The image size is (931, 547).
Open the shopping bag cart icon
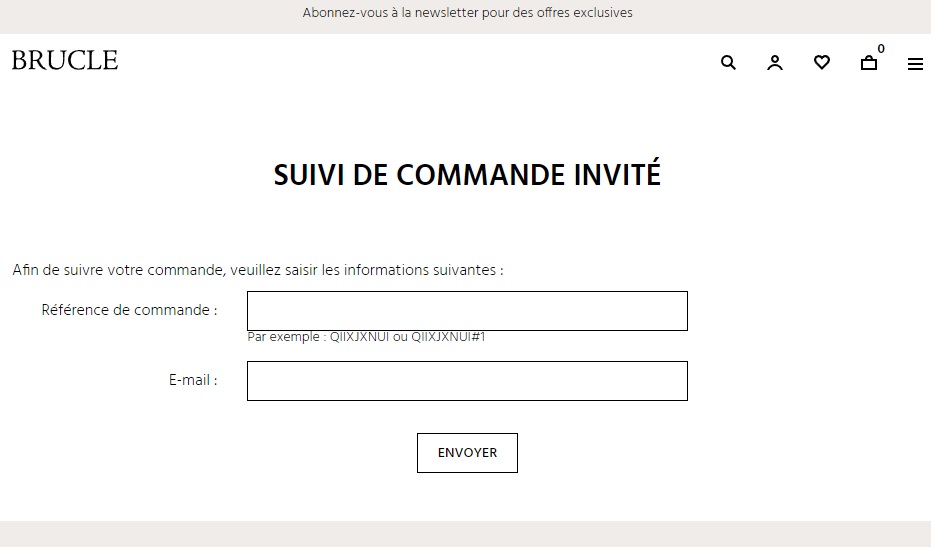pos(869,64)
